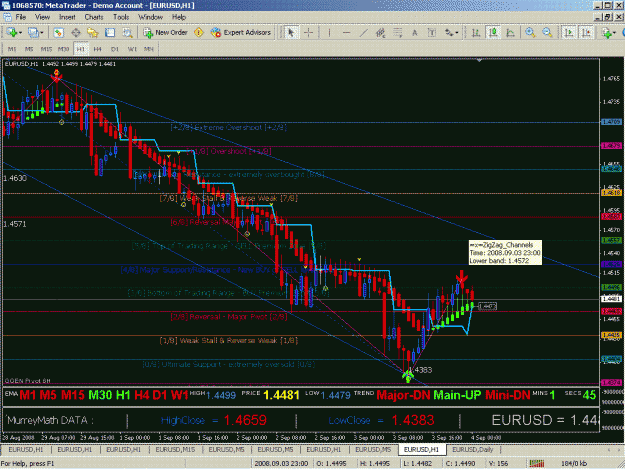The height and width of the screenshot is (469, 625).
Task: Select the Fibonacci retracement tool
Action: [x=397, y=33]
